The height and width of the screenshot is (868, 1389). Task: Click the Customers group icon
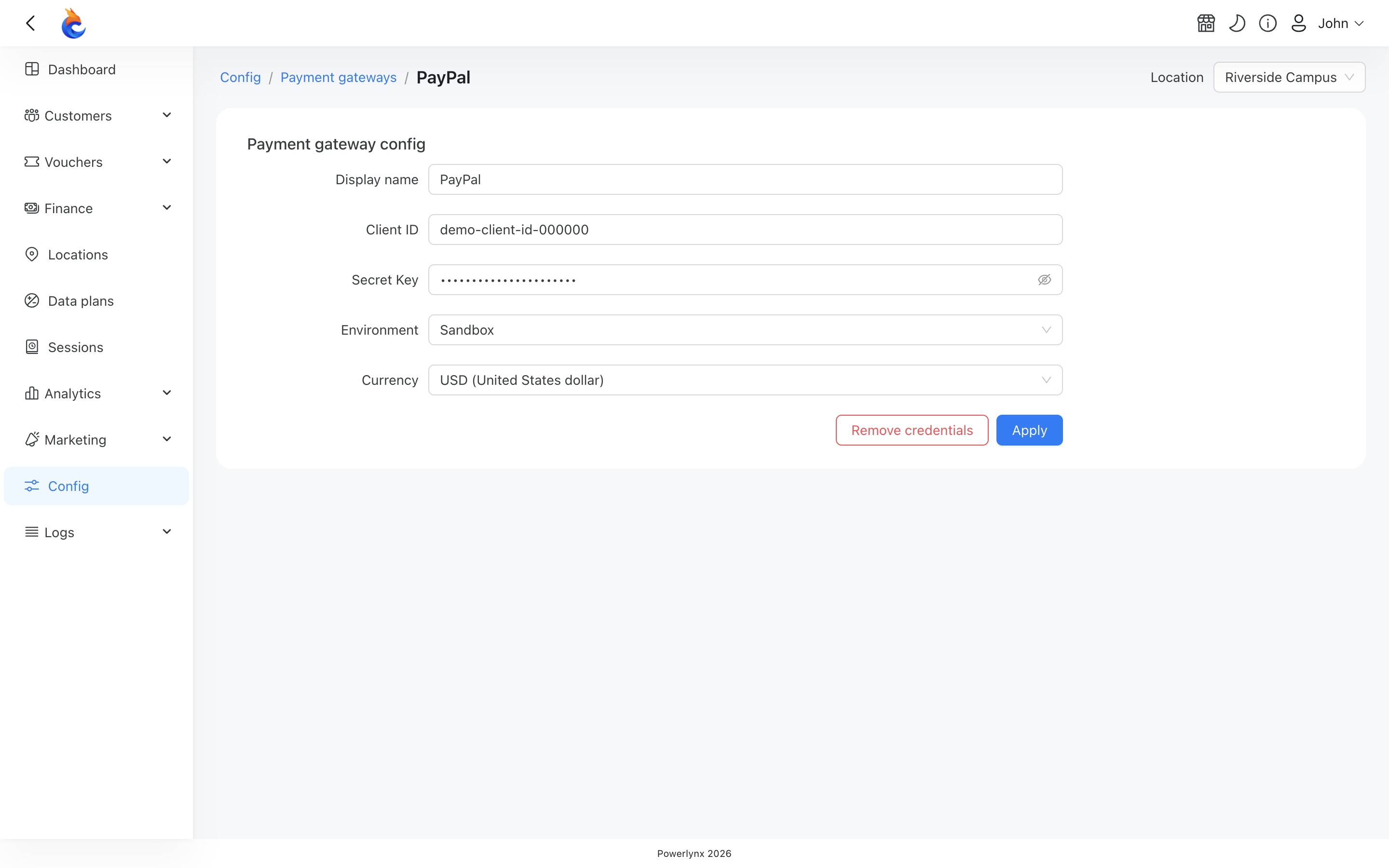pos(31,115)
